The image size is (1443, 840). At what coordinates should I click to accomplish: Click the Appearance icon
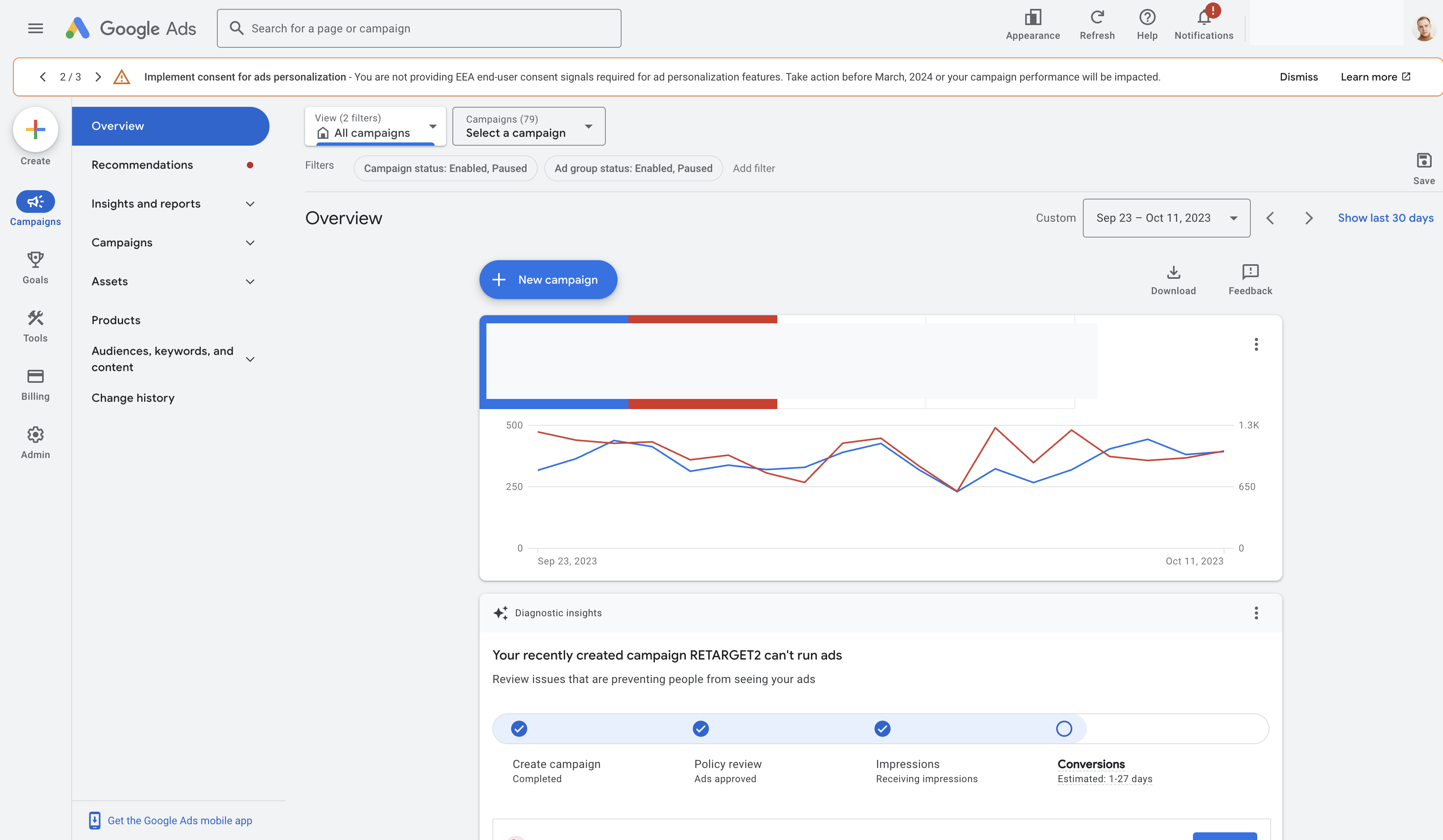pos(1032,24)
